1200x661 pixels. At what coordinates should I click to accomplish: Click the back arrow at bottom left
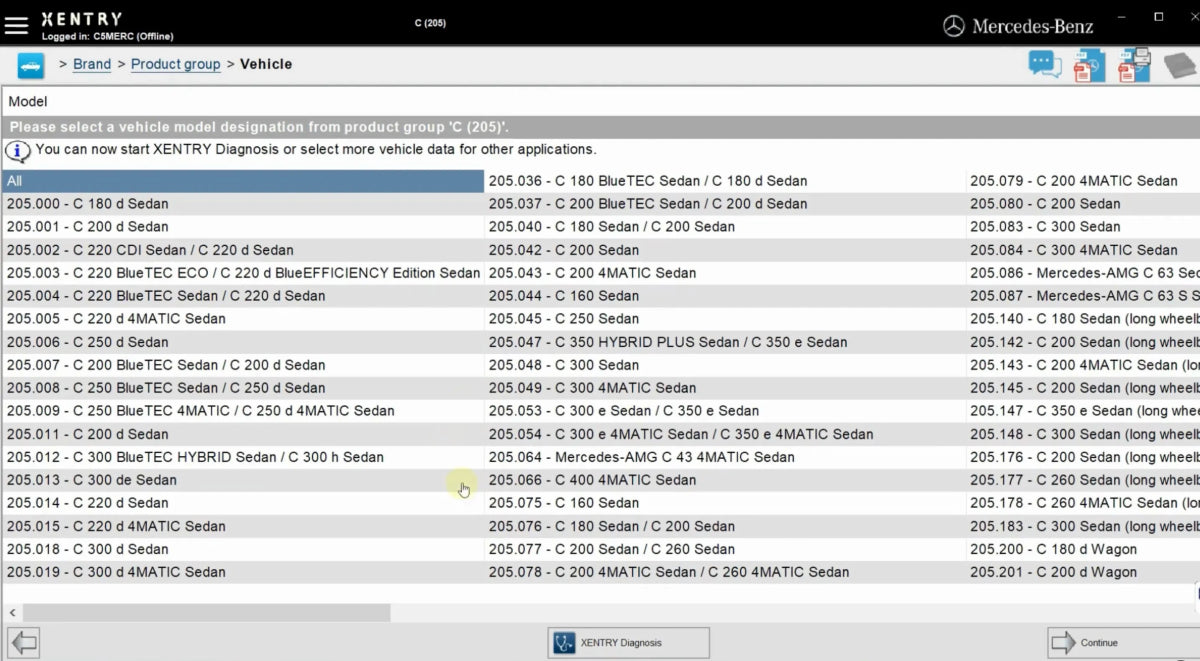click(22, 642)
